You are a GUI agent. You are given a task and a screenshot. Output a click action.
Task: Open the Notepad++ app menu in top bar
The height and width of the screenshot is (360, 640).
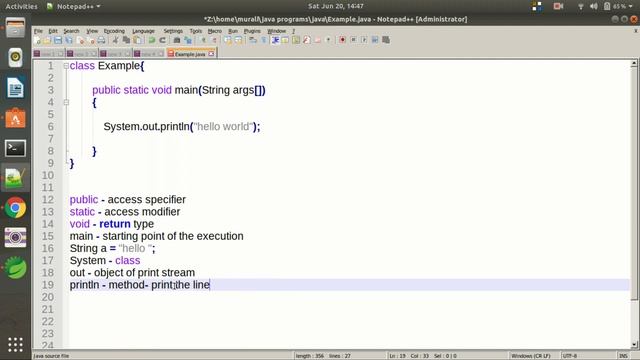(x=73, y=6)
